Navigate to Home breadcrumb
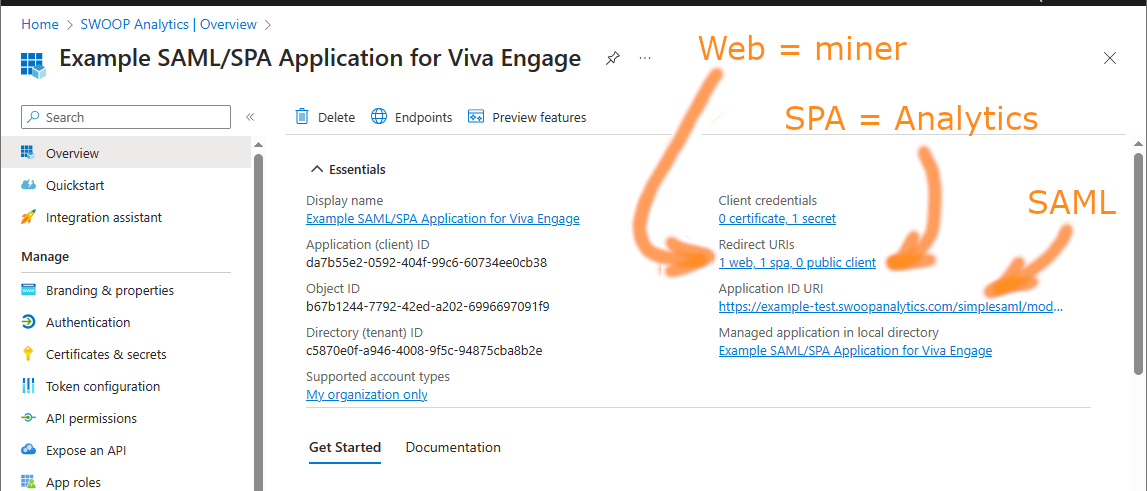This screenshot has width=1147, height=491. click(x=40, y=24)
